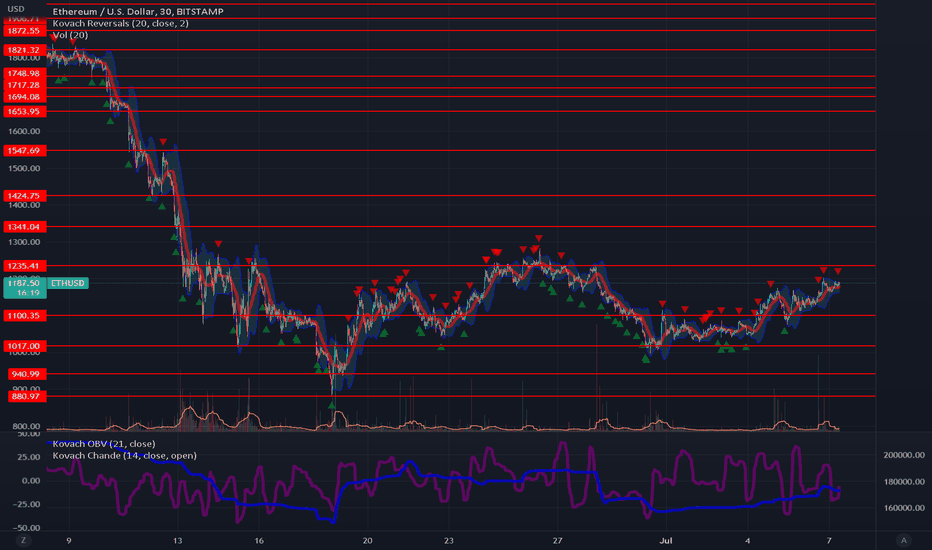Viewport: 932px width, 550px height.
Task: Select the Vol (20) indicator legend
Action: tap(70, 35)
